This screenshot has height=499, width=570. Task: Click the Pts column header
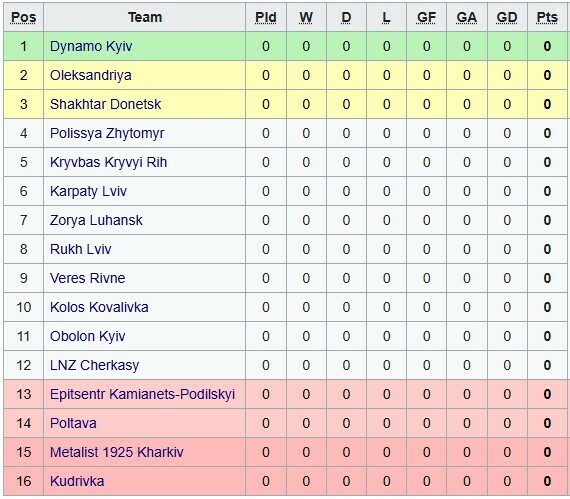click(547, 17)
